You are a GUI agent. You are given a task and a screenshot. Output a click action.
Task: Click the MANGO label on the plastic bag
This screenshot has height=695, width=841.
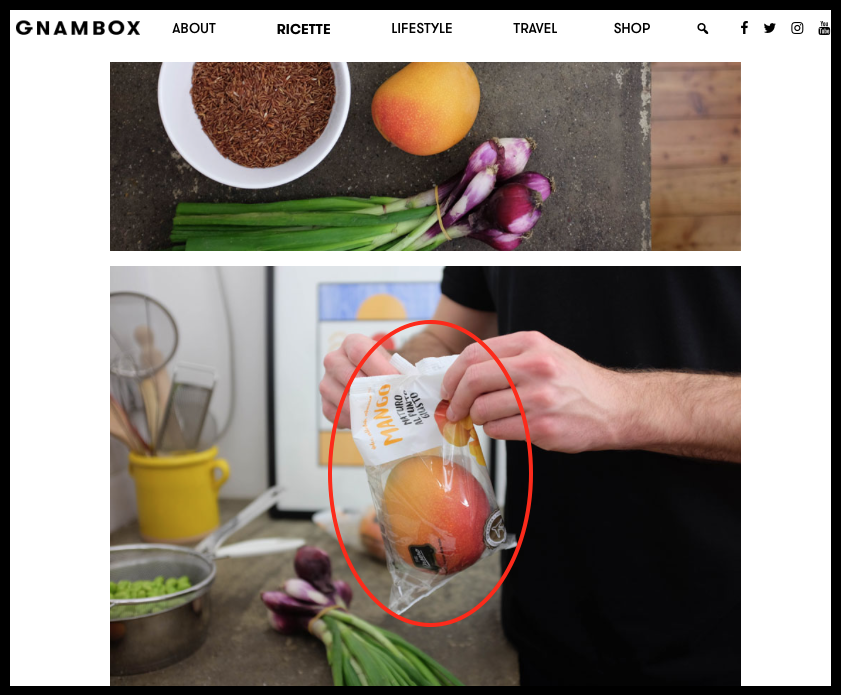point(392,414)
